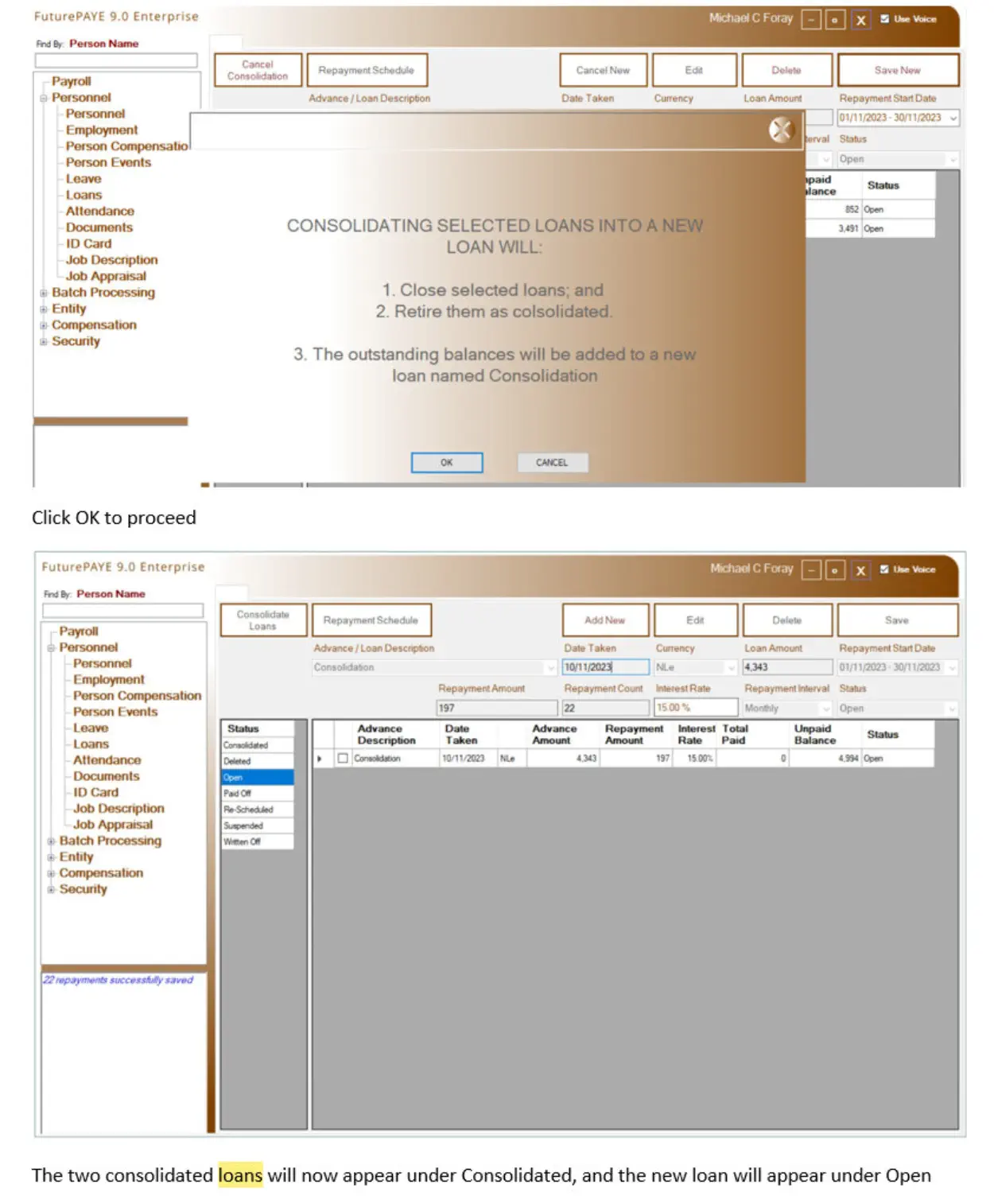Open Loans tree item in top screenshot
994x1204 pixels.
tap(83, 195)
